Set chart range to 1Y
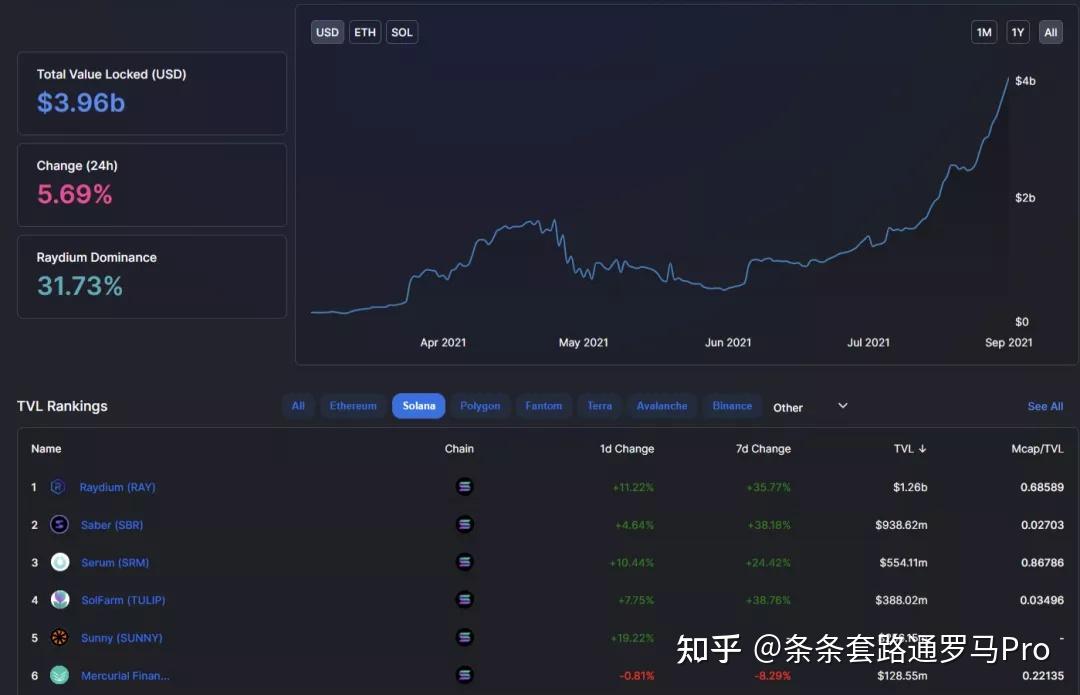 point(1018,32)
